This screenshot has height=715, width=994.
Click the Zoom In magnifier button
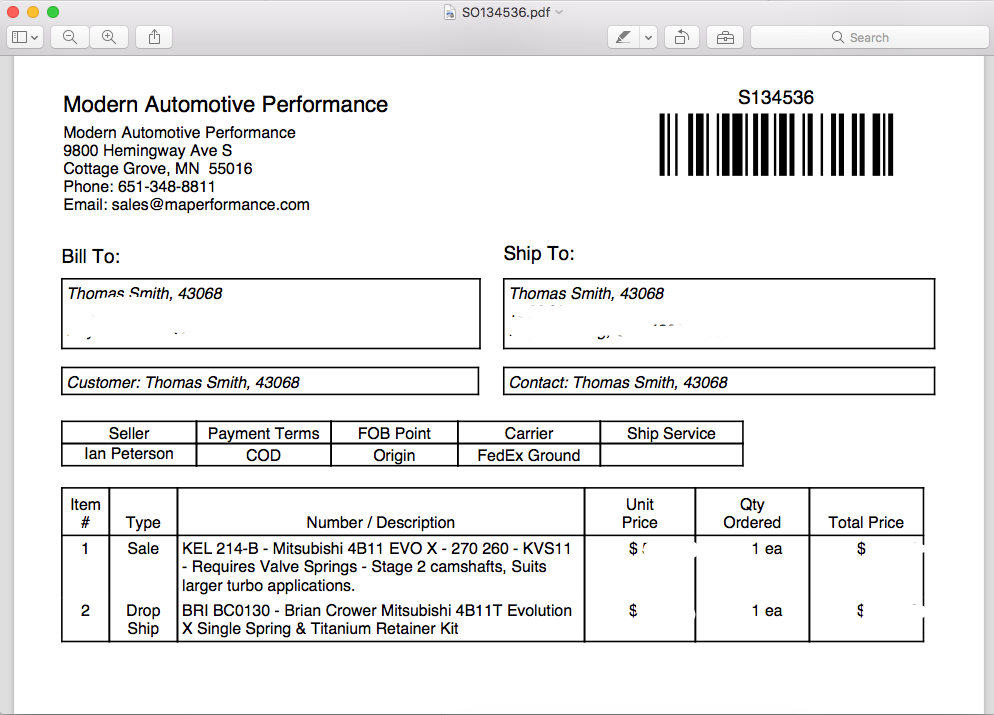point(109,37)
